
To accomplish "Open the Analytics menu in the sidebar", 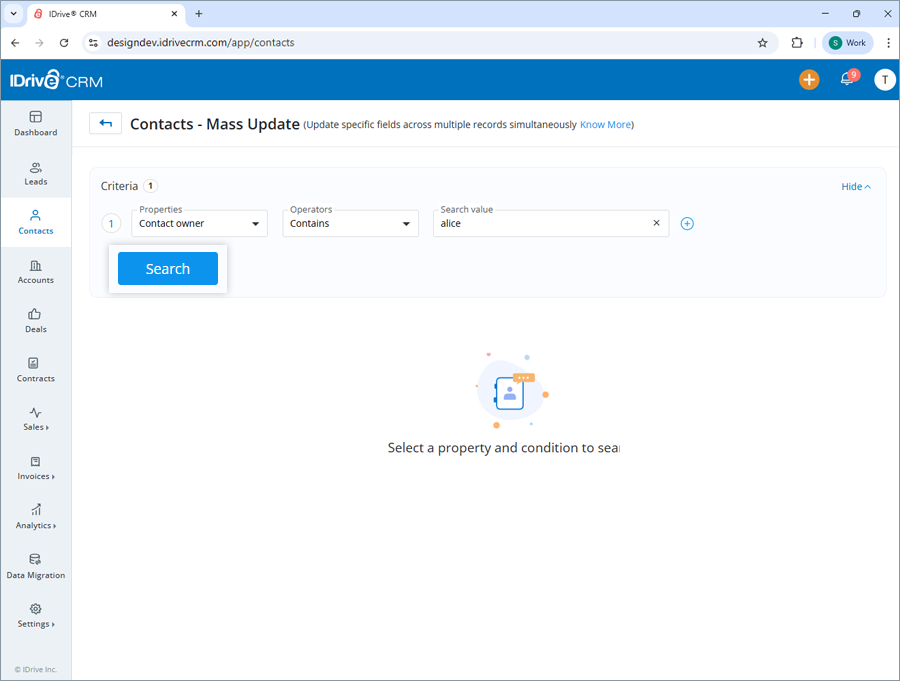I will click(35, 519).
